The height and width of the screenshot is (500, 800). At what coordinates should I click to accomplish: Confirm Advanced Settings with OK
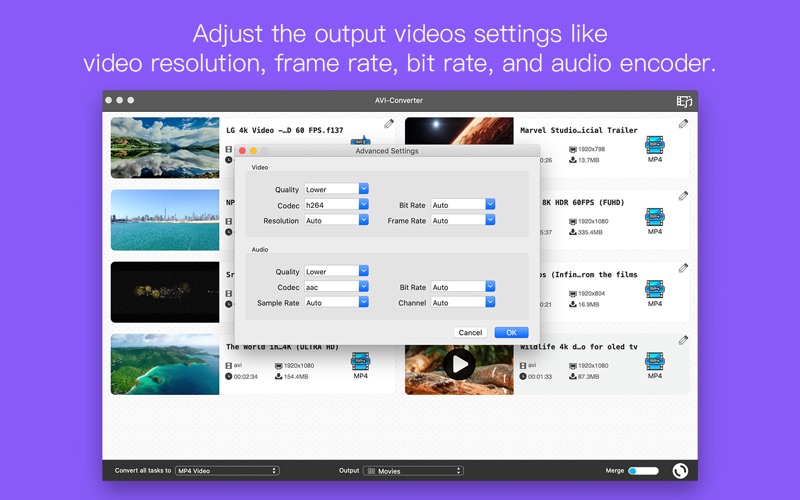click(511, 333)
